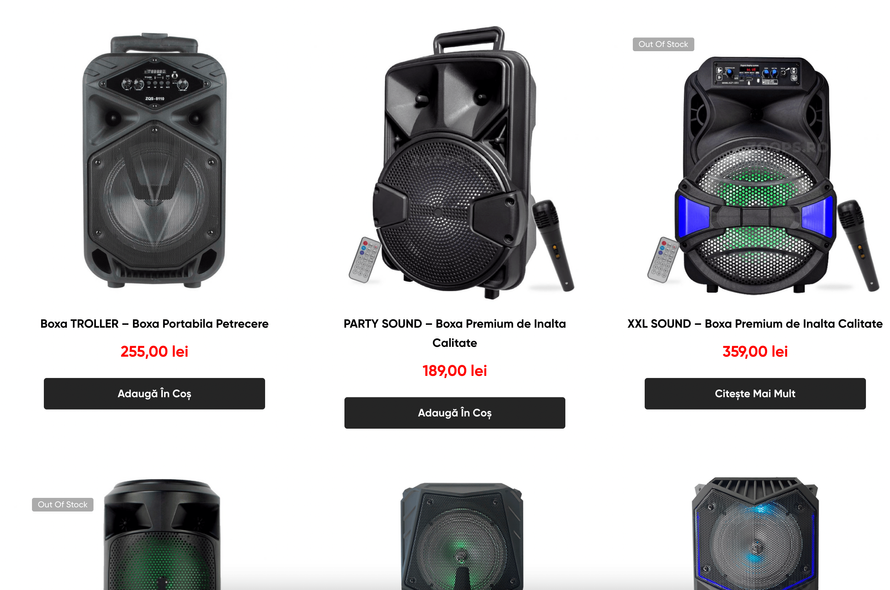Click the PARTY SOUND product title link
Image resolution: width=890 pixels, height=590 pixels.
tap(455, 333)
